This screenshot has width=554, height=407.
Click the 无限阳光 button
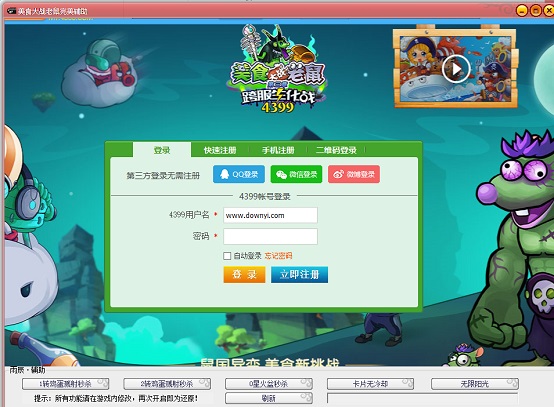475,384
